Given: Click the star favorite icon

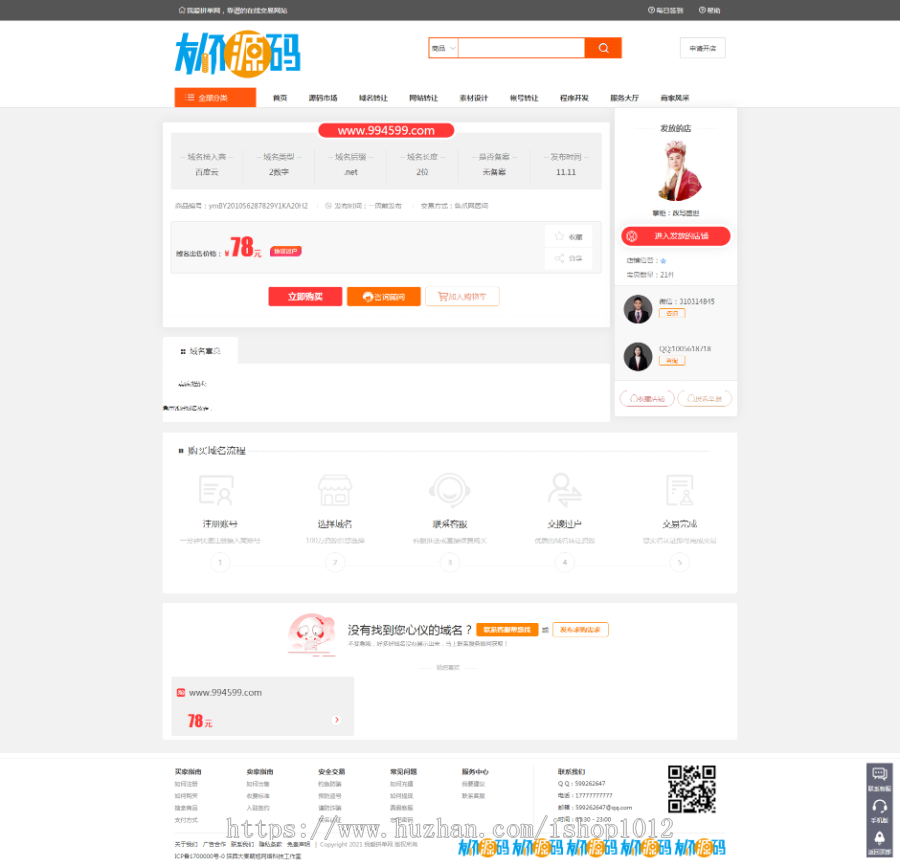Looking at the screenshot, I should pos(559,236).
